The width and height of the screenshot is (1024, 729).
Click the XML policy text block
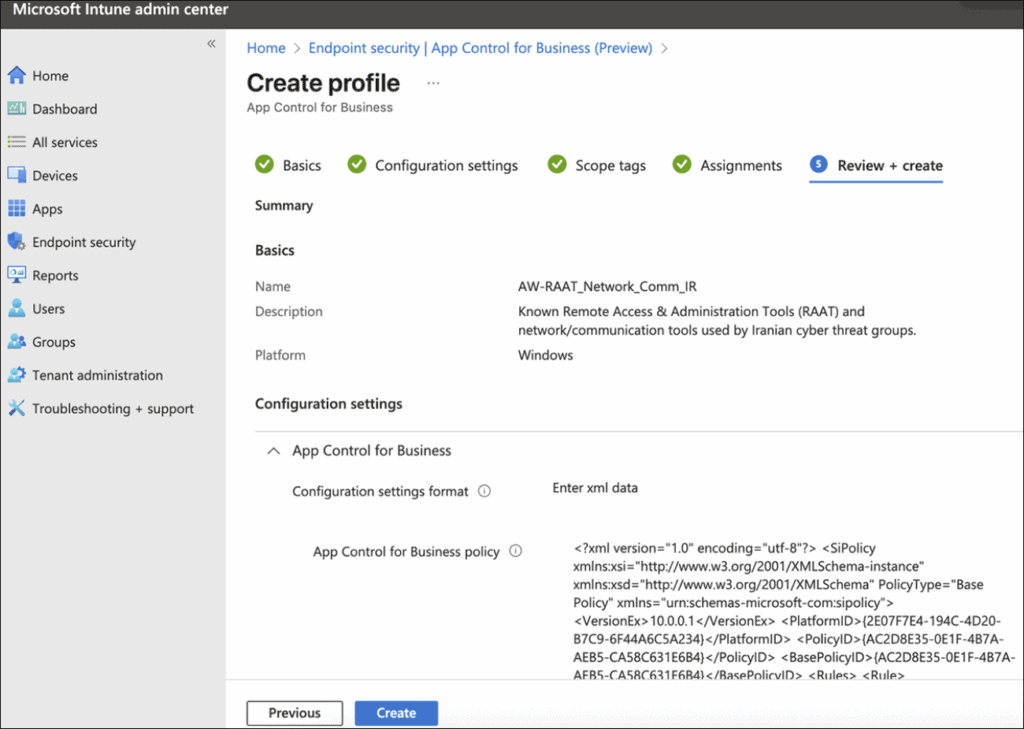click(794, 611)
